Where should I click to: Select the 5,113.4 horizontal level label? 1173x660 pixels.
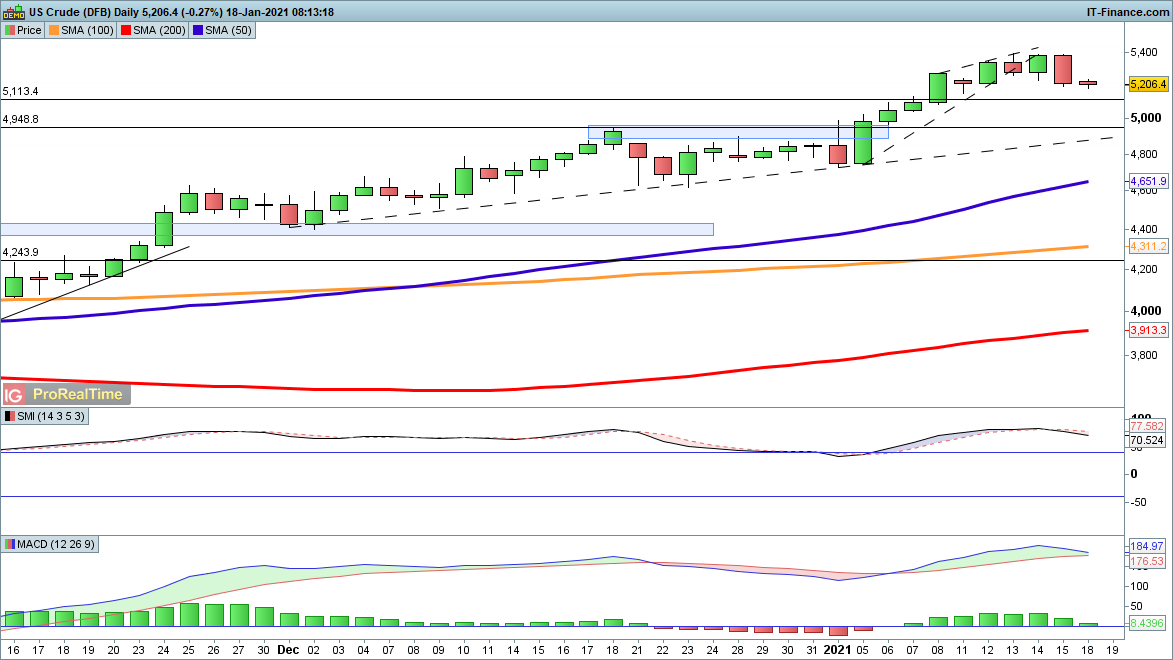pyautogui.click(x=21, y=91)
